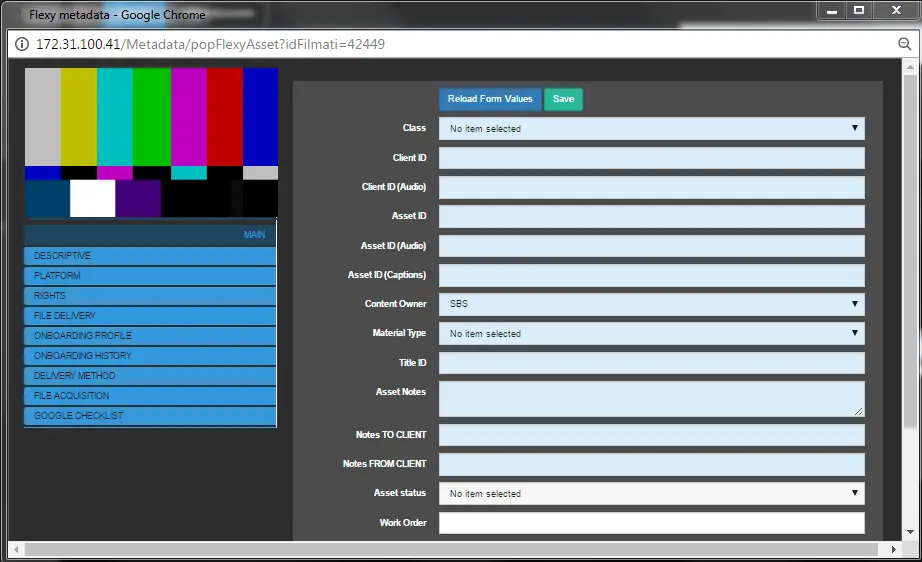Click the color bars video thumbnail
922x562 pixels.
coord(151,143)
